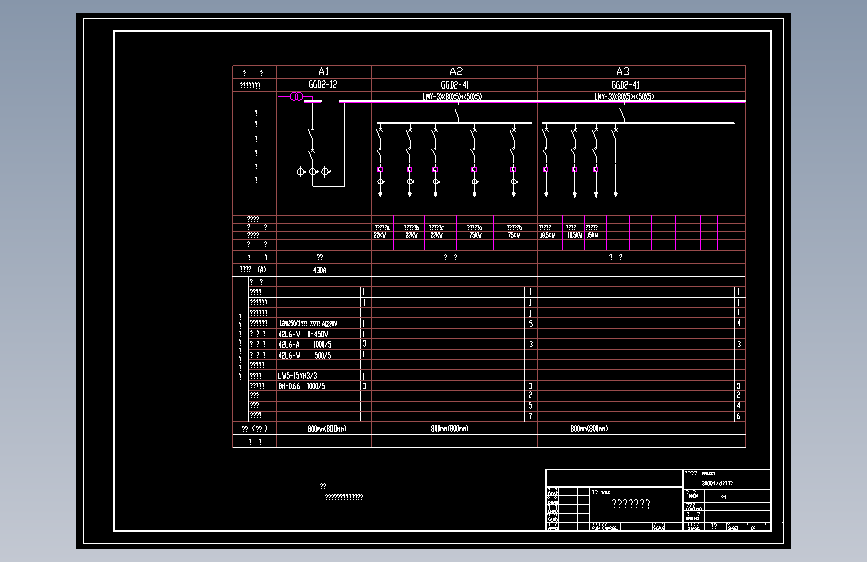Screen dimensions: 867x562
Task: Click the large title text in title block
Action: (x=631, y=504)
